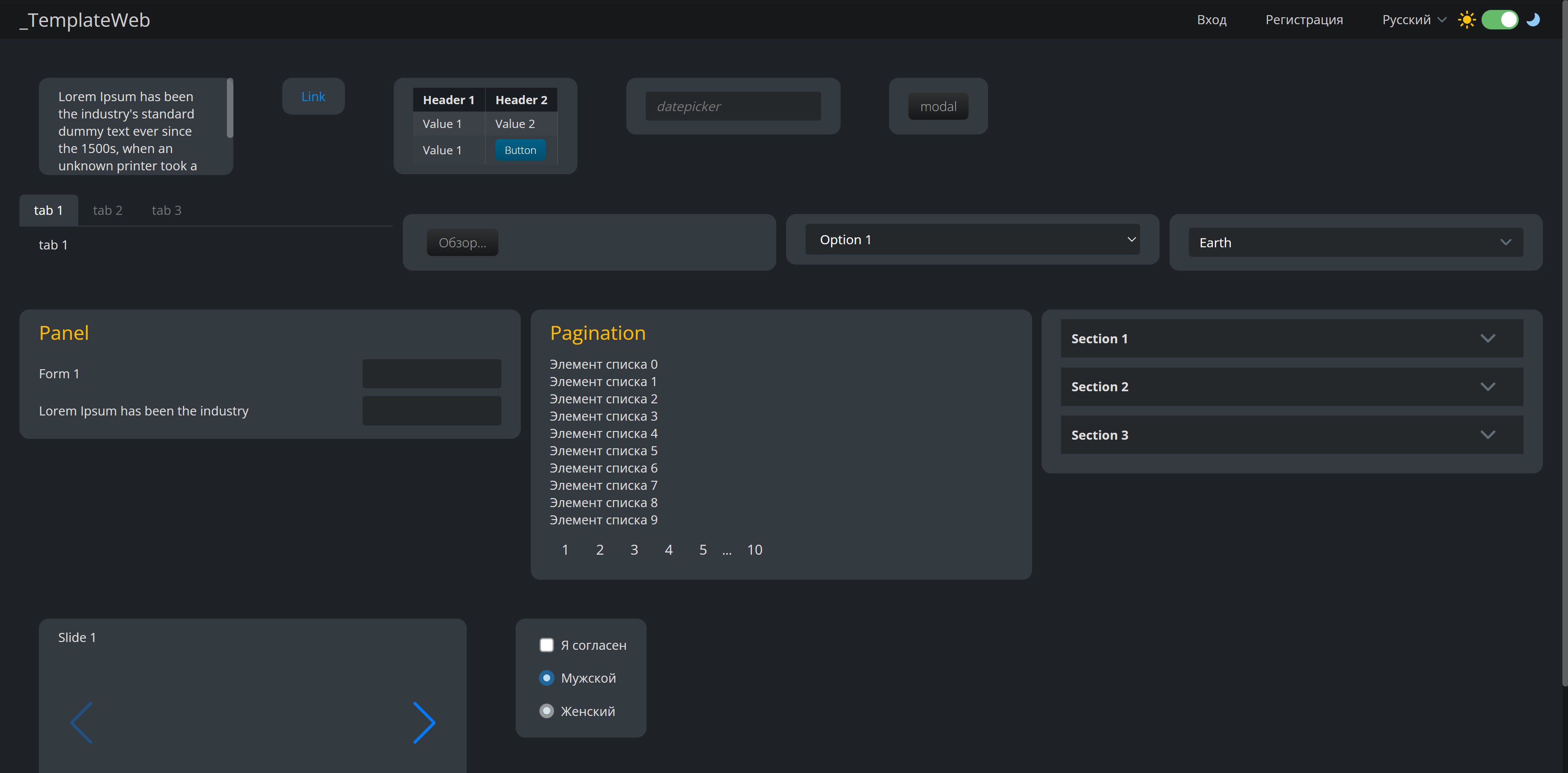Click the Обзор... file browse button
The height and width of the screenshot is (773, 1568).
point(462,242)
